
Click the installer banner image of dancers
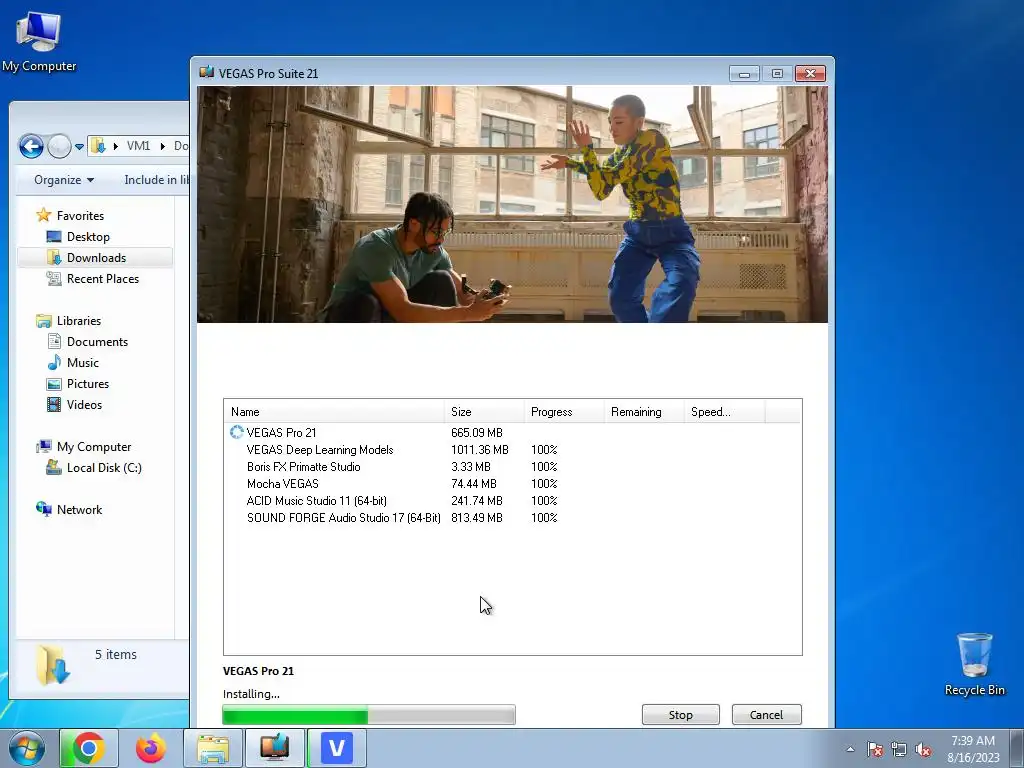click(x=512, y=204)
